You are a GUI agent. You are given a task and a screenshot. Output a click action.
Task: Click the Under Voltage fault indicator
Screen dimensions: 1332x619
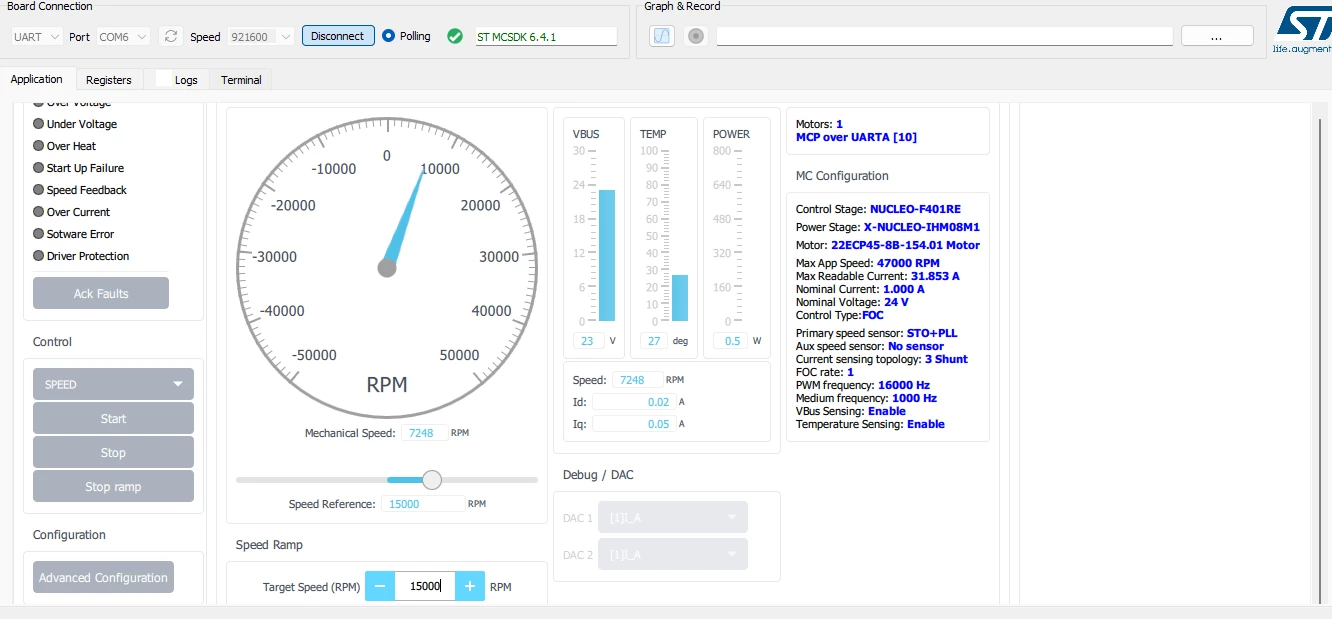(39, 124)
